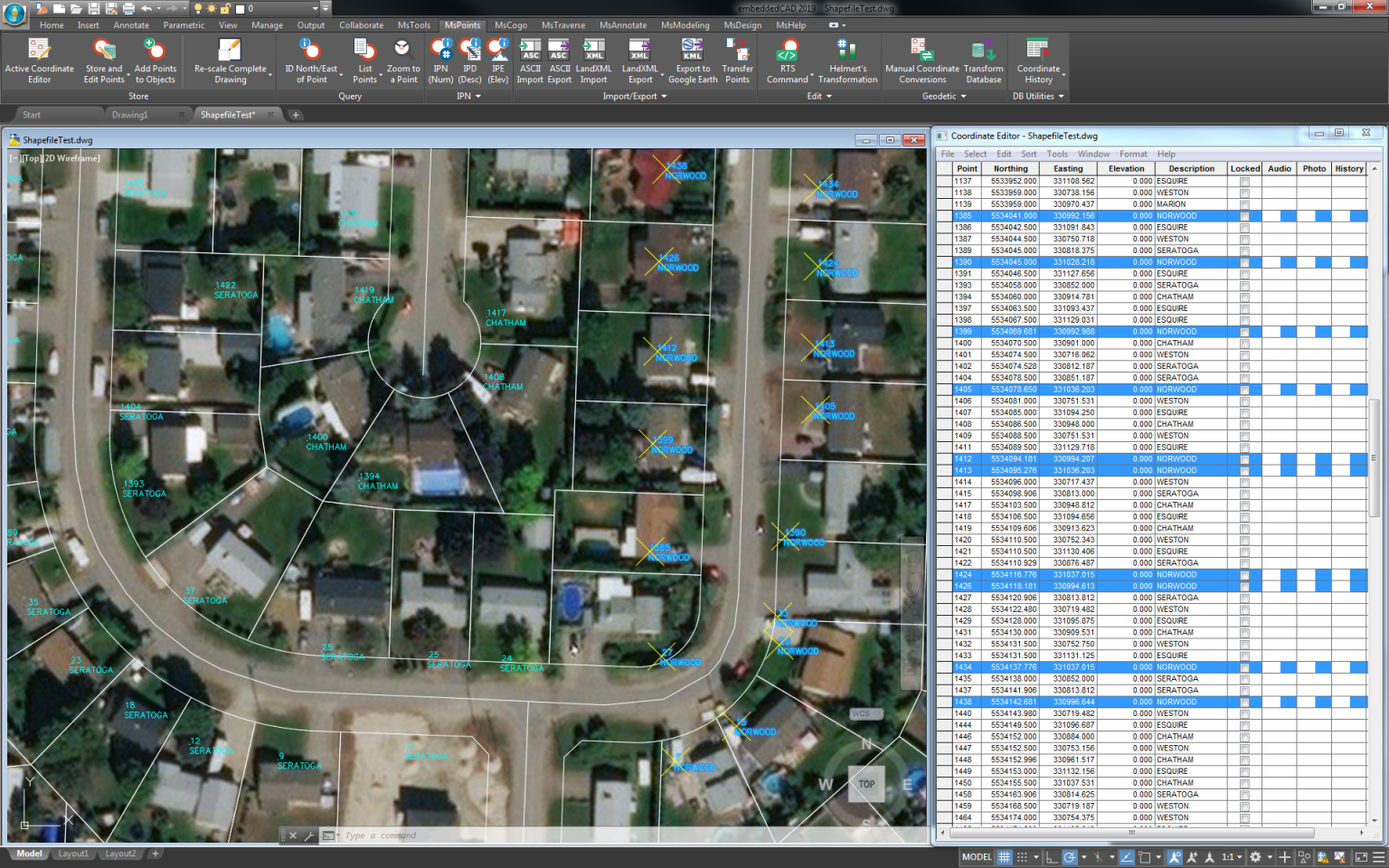1389x868 pixels.
Task: Toggle Locked checkbox for point 1137
Action: coord(1244,182)
